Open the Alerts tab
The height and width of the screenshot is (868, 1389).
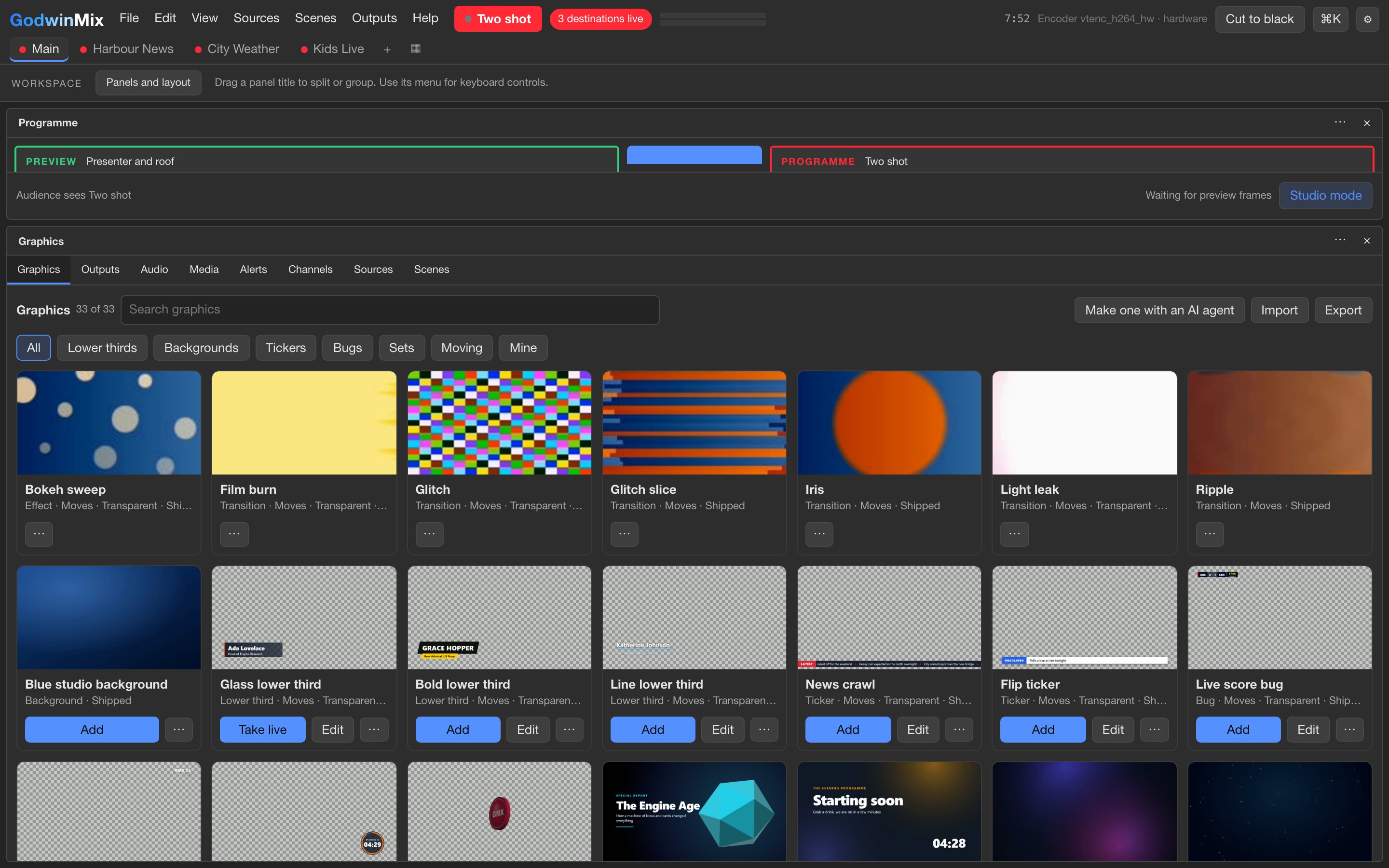point(253,269)
